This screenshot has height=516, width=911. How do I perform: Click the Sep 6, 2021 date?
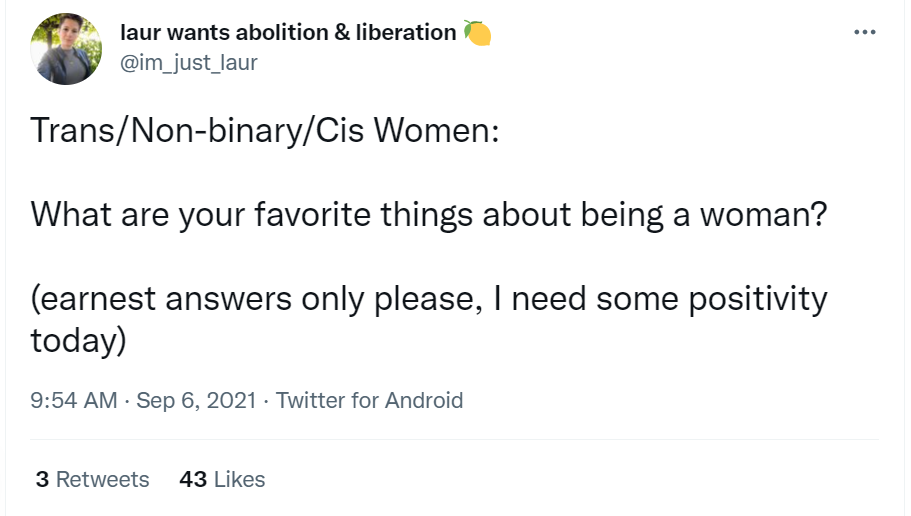coord(200,401)
